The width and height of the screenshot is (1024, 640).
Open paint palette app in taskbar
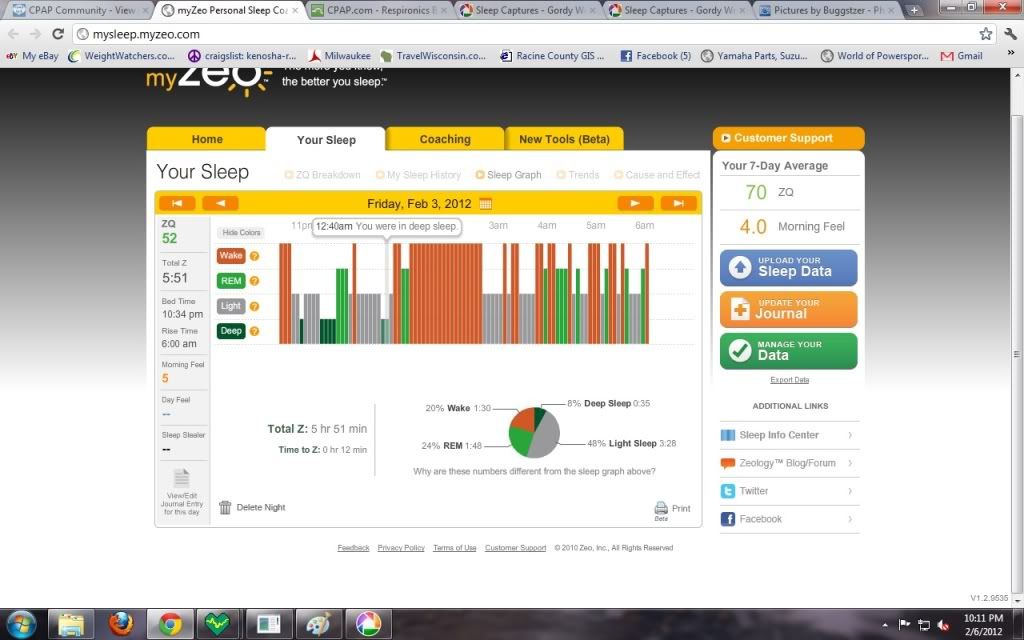(x=319, y=624)
